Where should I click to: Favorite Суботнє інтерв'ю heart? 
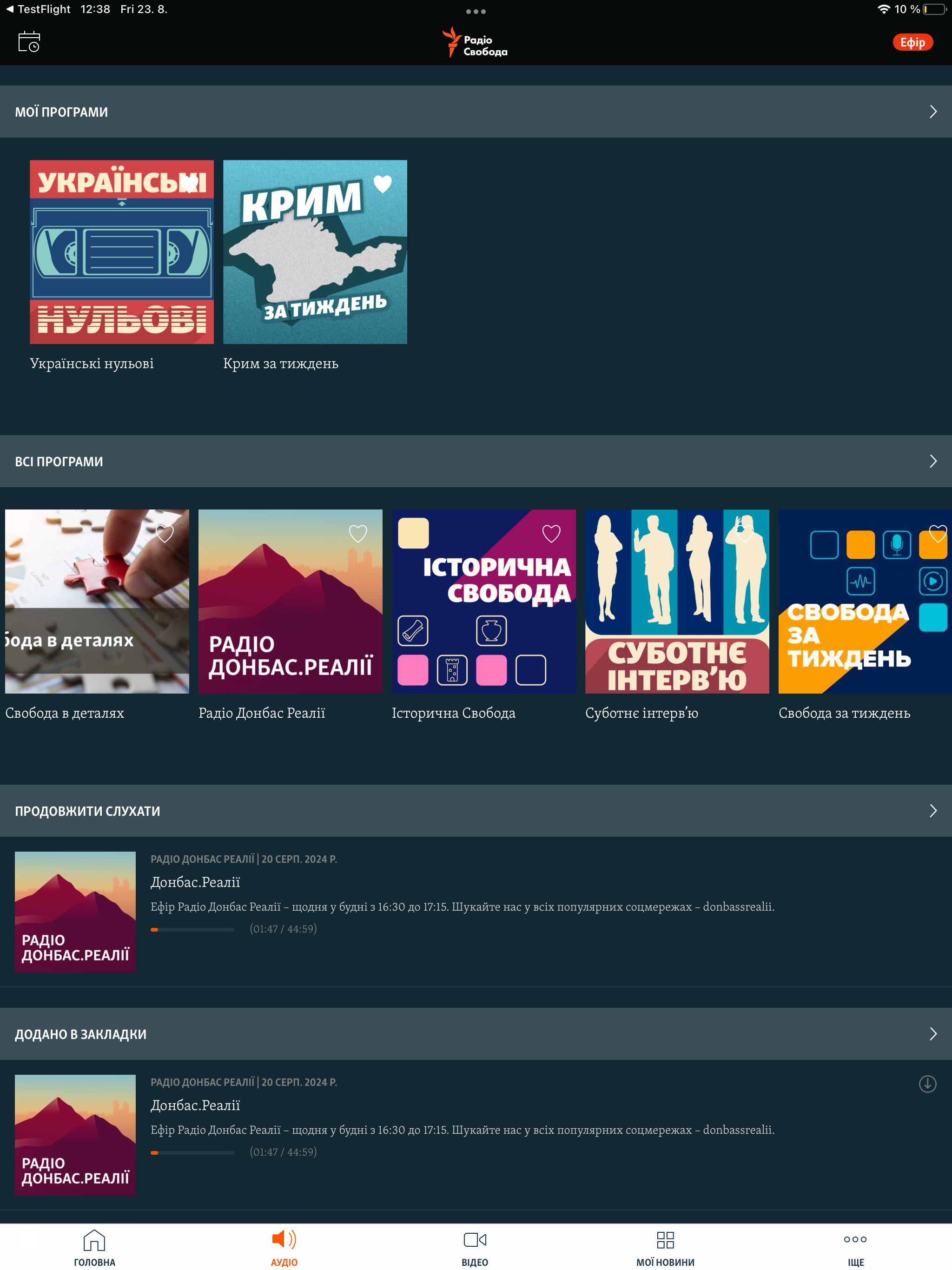tap(745, 533)
